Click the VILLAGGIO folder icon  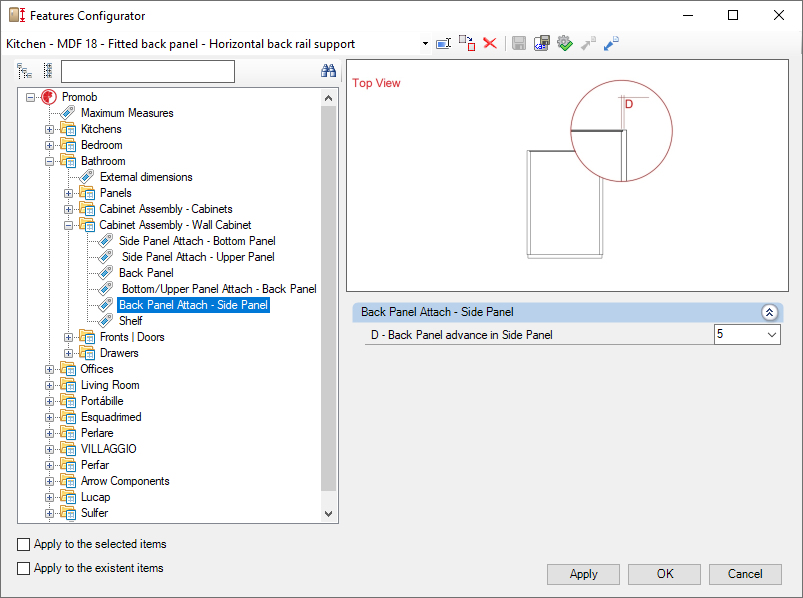68,448
